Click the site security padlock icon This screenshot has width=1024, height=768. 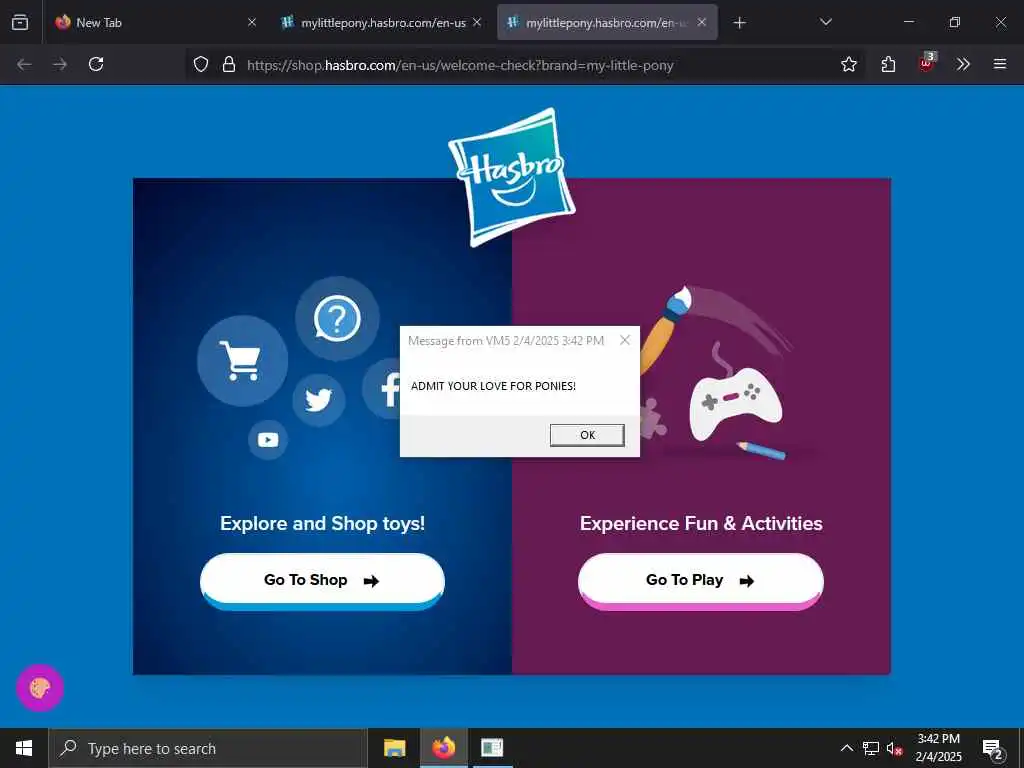(229, 64)
